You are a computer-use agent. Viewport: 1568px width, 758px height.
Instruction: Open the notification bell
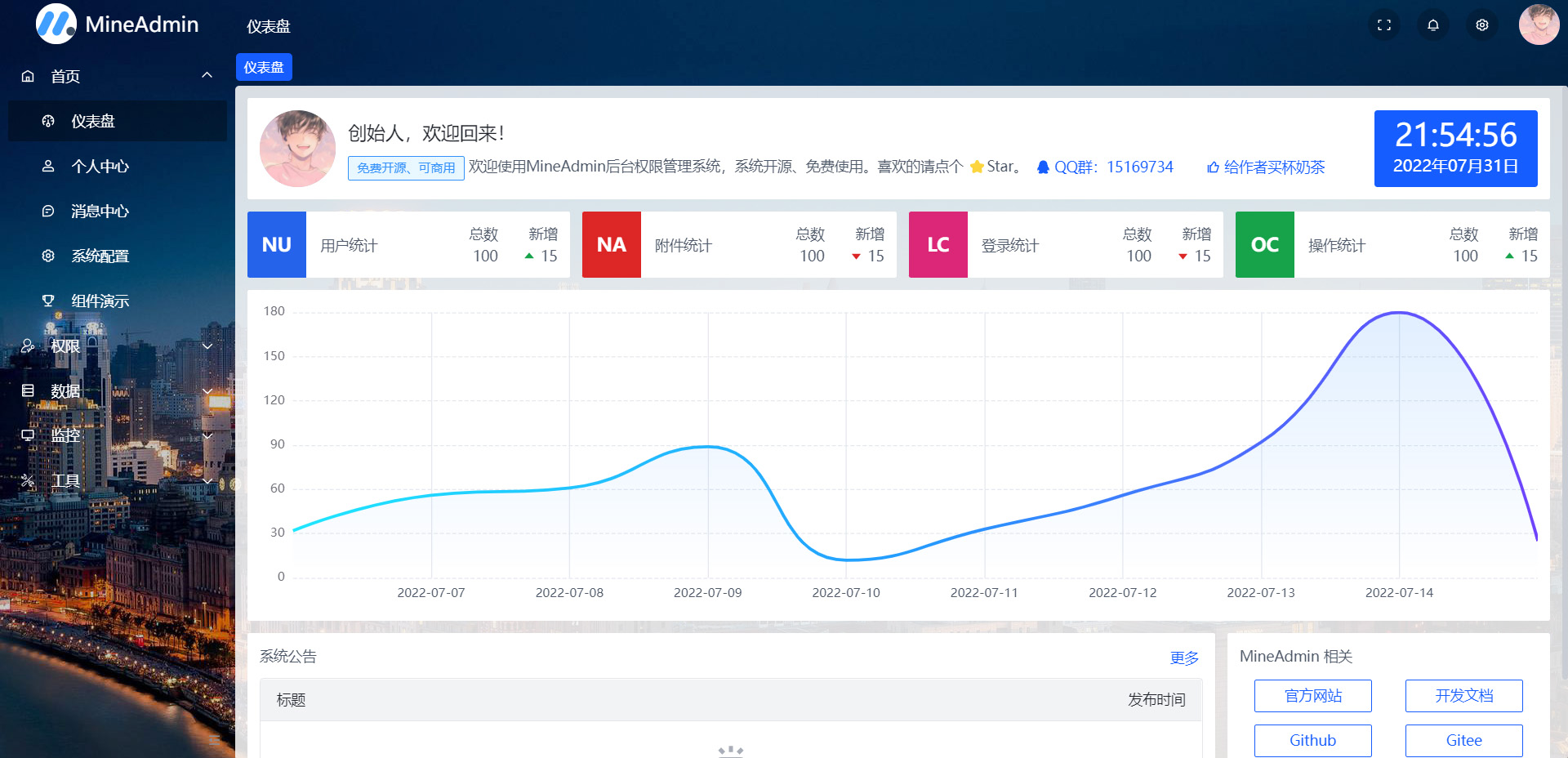click(x=1433, y=25)
